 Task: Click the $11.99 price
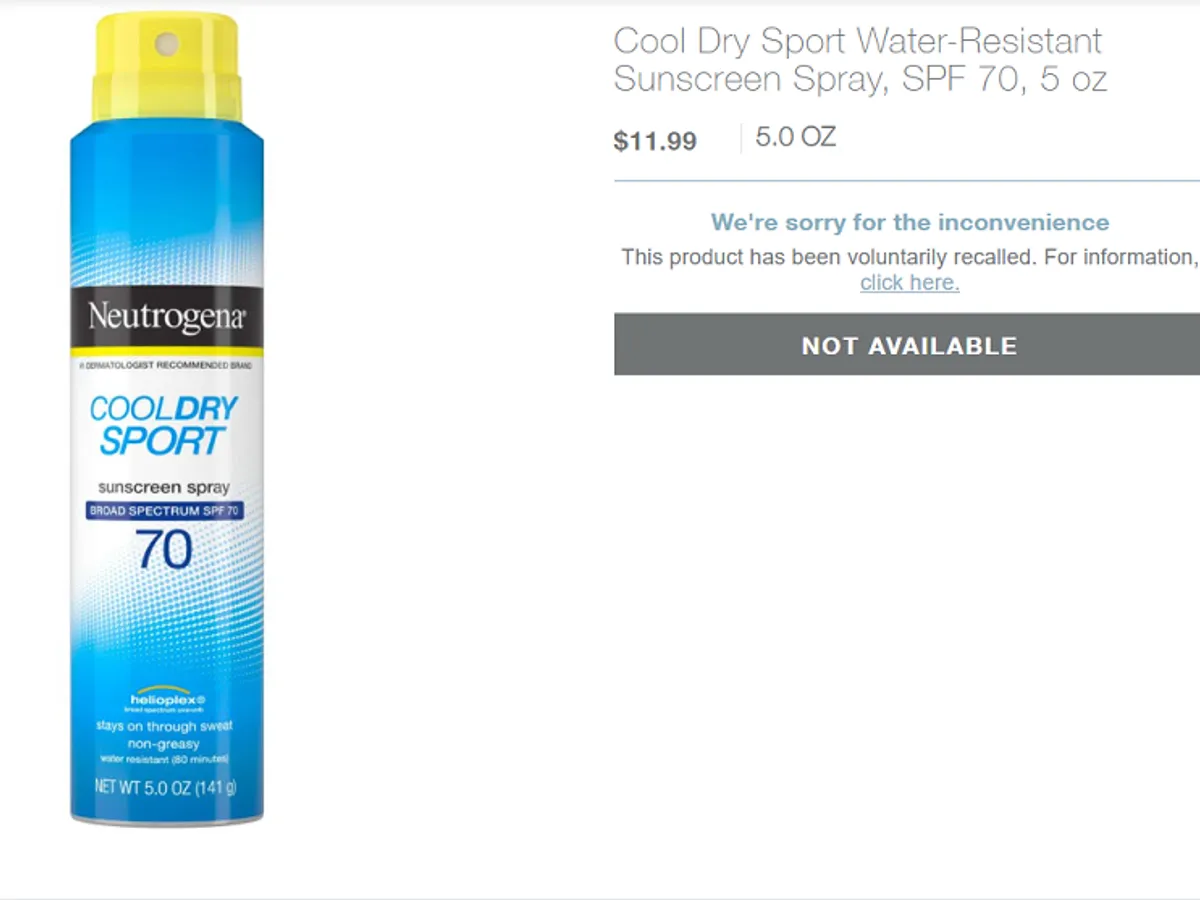(x=655, y=141)
